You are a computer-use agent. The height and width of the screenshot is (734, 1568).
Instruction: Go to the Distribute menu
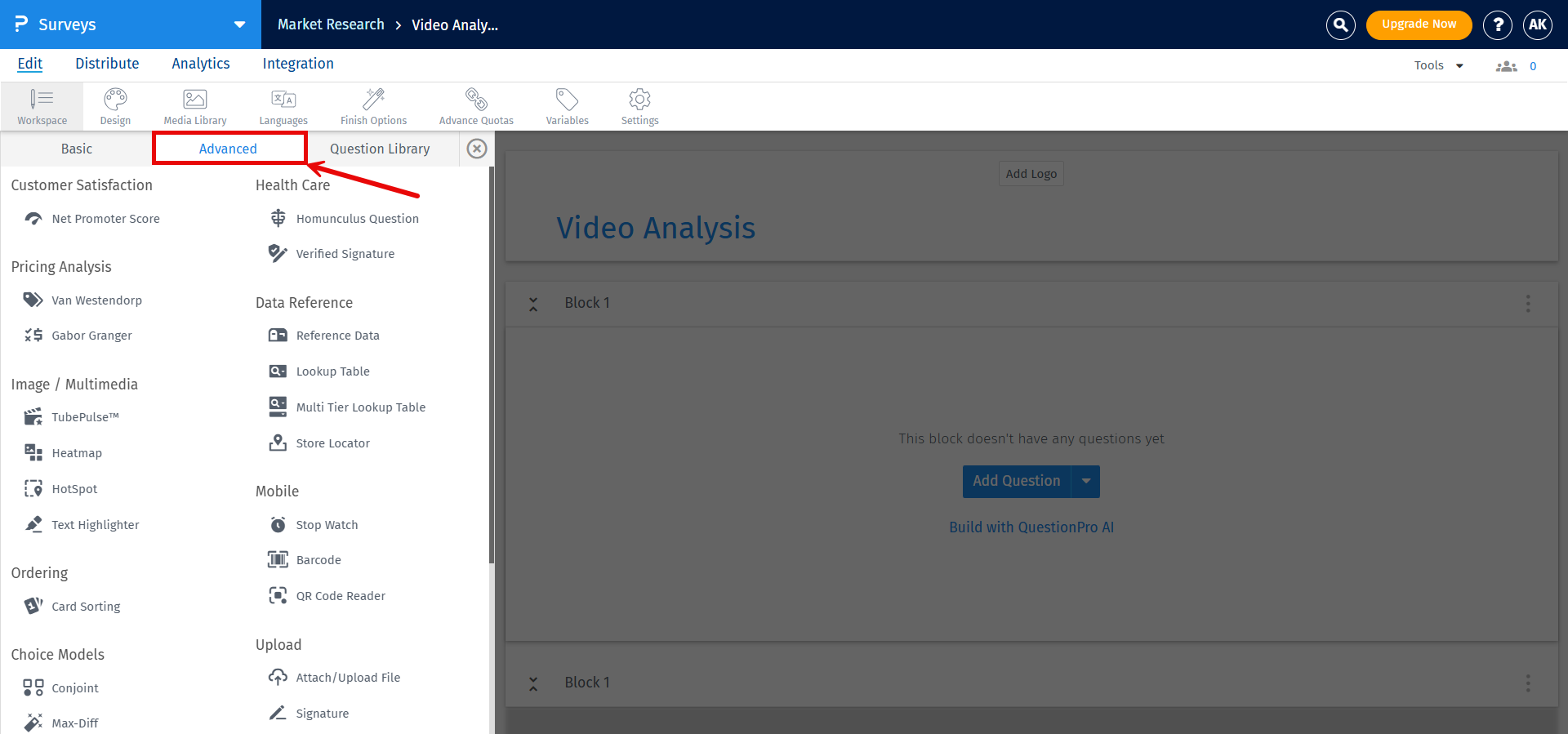click(107, 64)
